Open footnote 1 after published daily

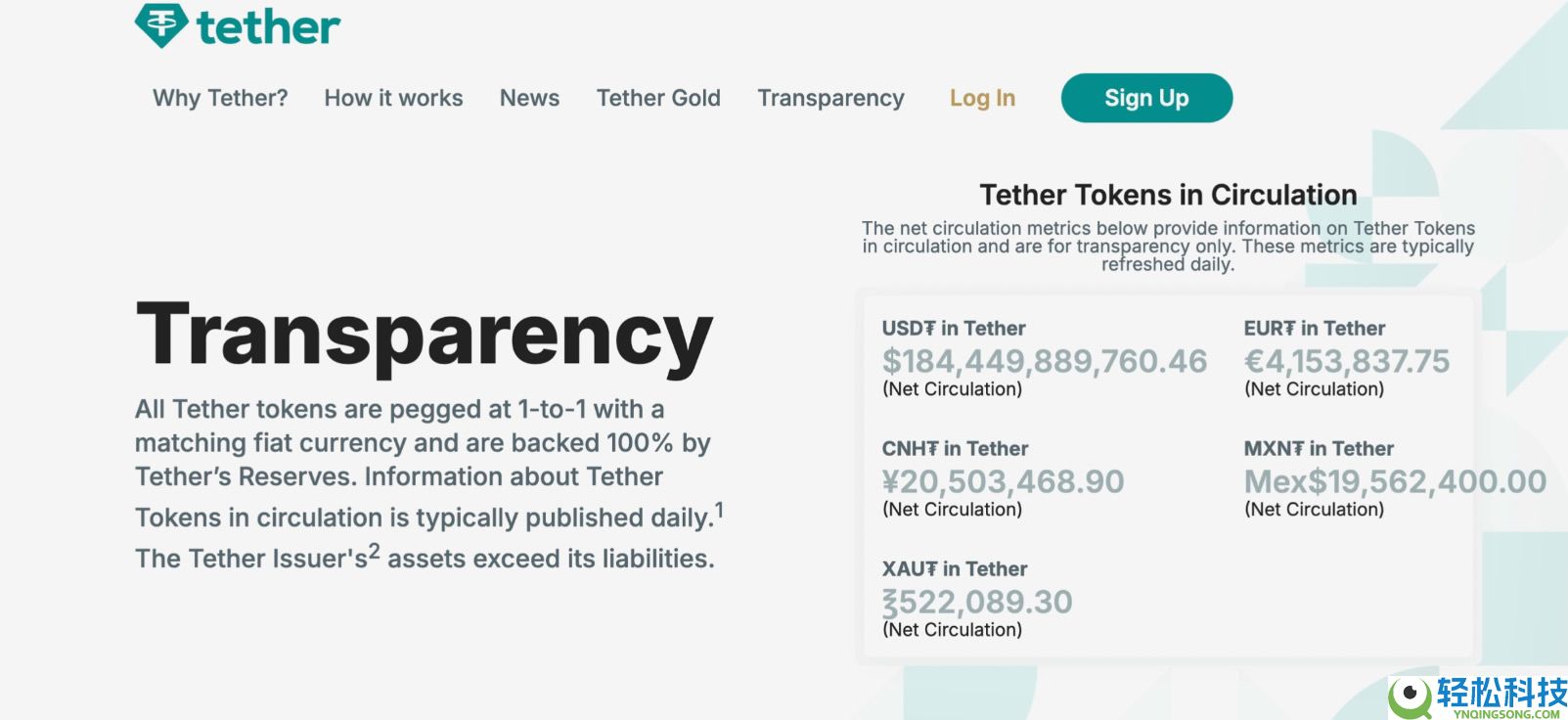719,510
